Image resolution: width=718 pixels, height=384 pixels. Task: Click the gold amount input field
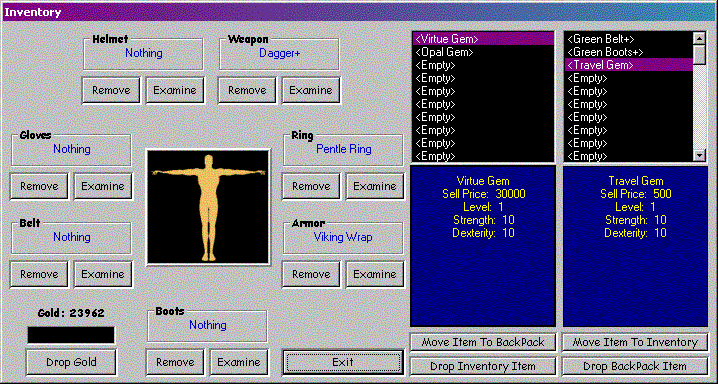click(x=71, y=335)
